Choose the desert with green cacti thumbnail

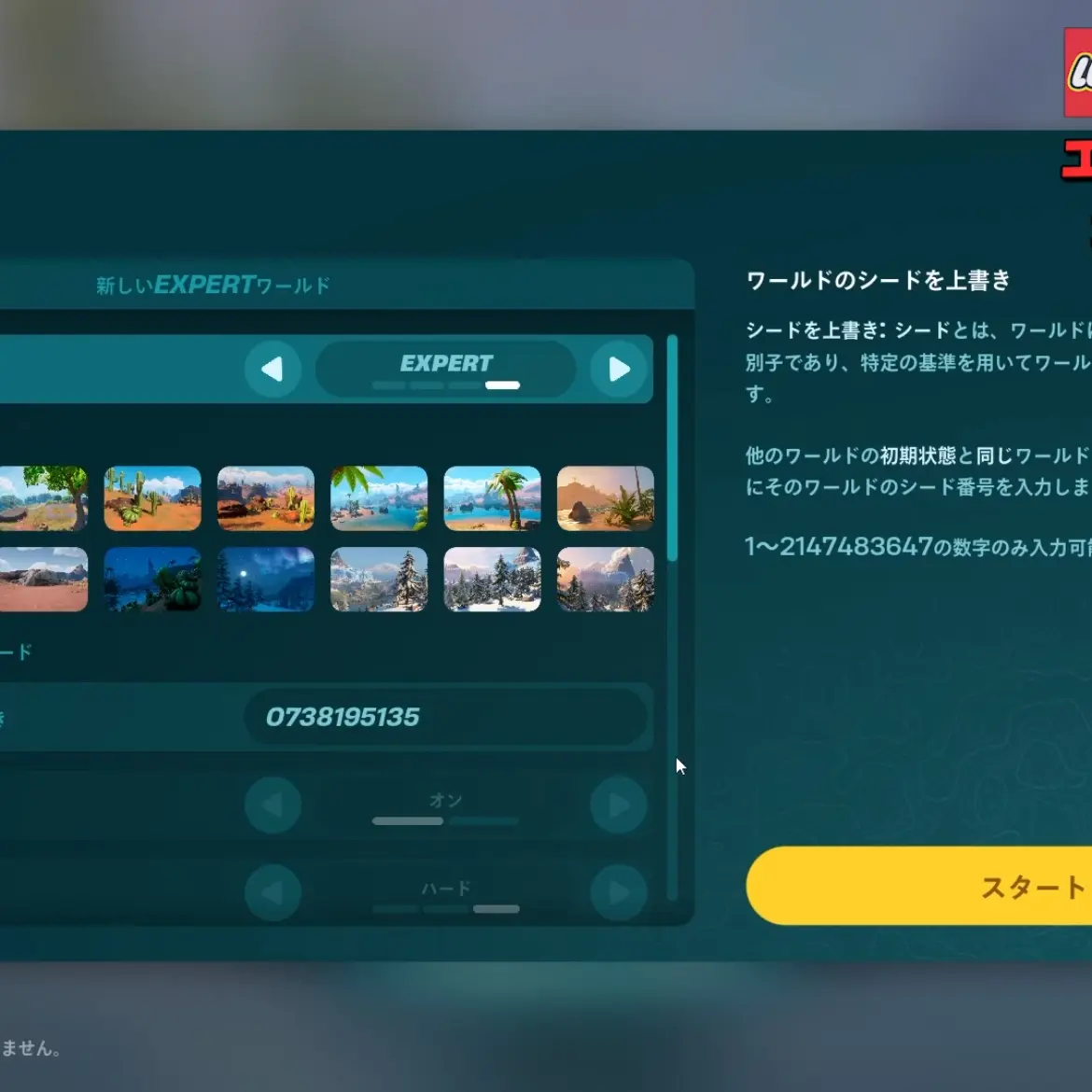click(152, 498)
